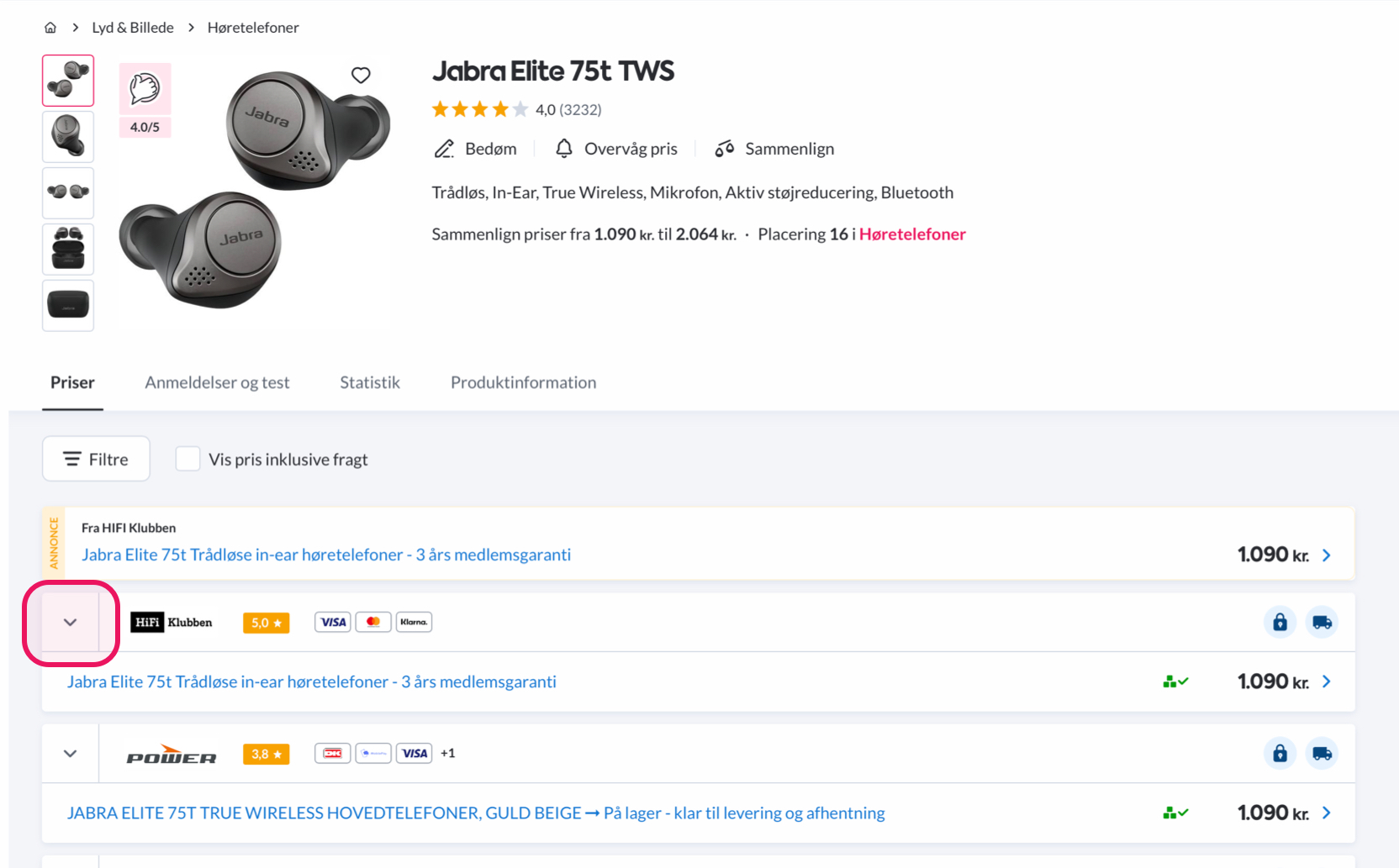Select first earbuds pair thumbnail

coord(68,81)
